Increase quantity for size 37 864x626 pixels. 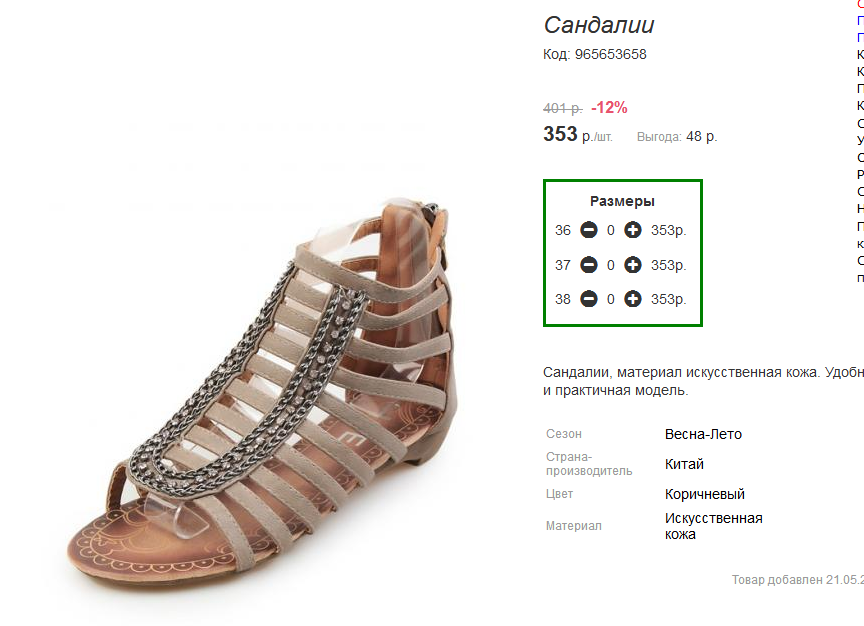click(633, 265)
